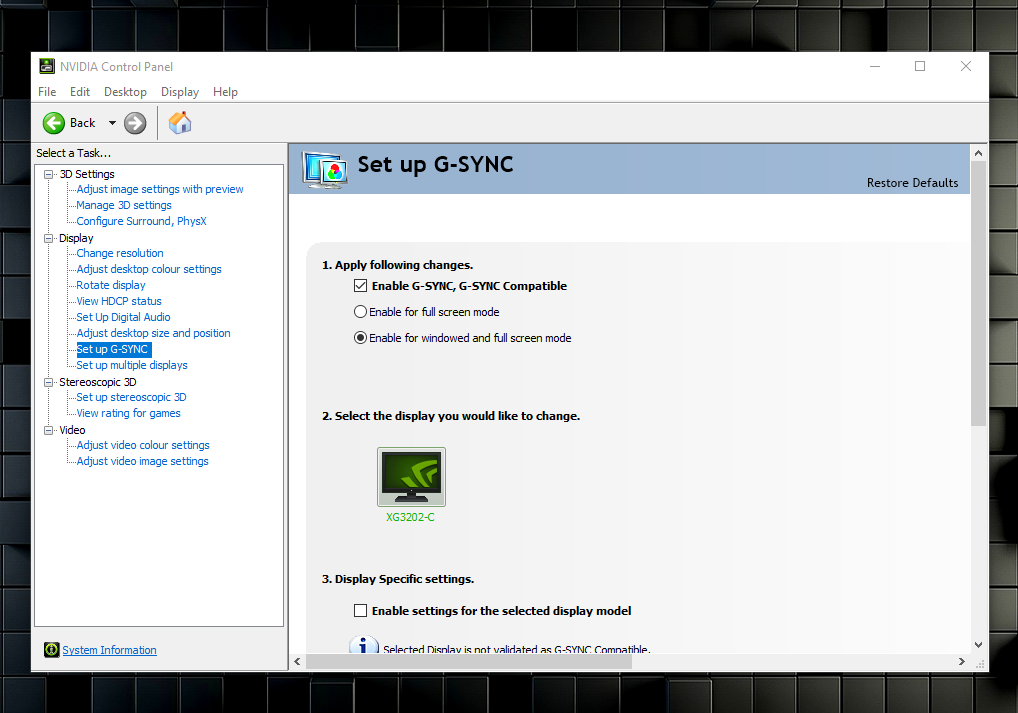The height and width of the screenshot is (713, 1018).
Task: Collapse the Display tree node
Action: [x=48, y=238]
